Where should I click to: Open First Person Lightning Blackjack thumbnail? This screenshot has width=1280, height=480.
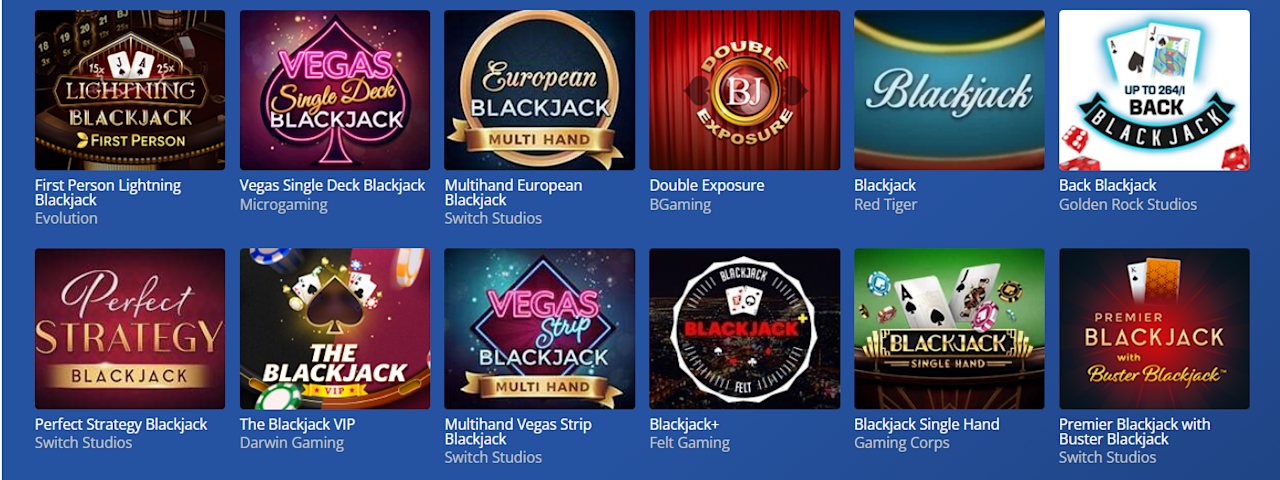click(130, 90)
